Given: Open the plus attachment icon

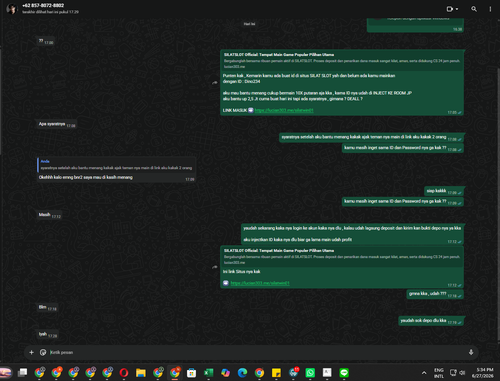Looking at the screenshot, I should 31,352.
